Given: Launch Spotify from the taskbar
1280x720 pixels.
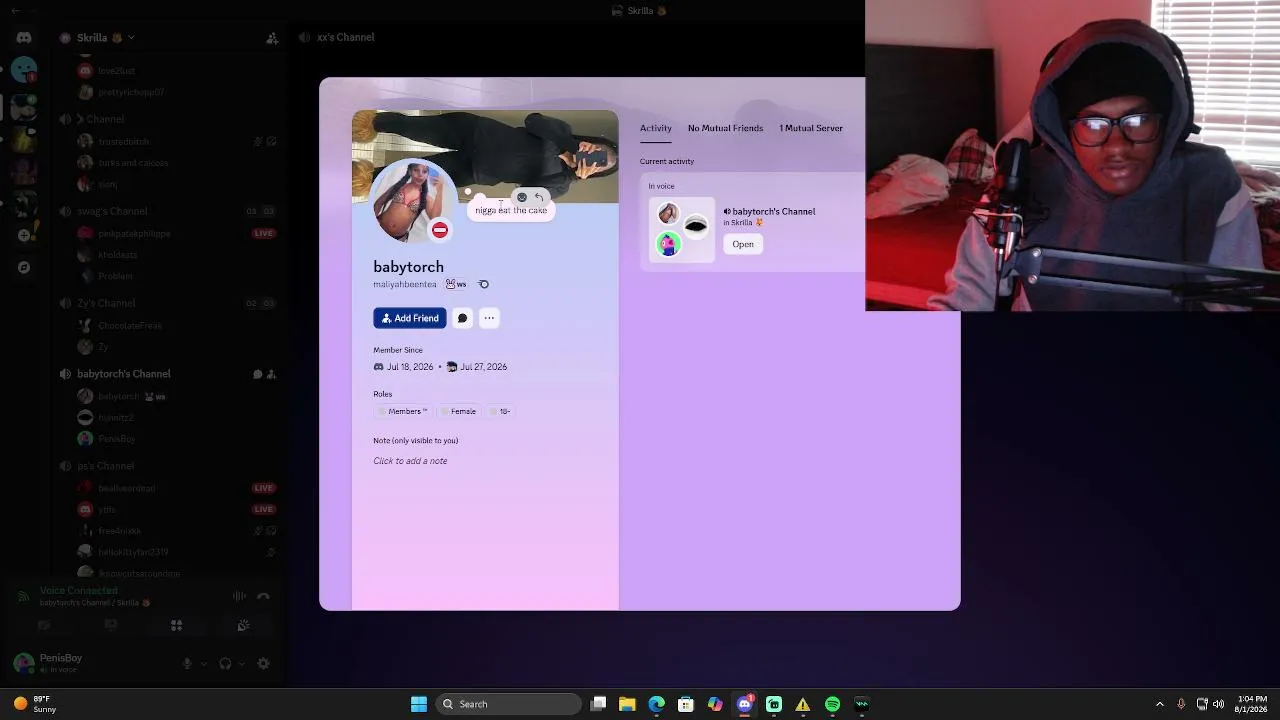Looking at the screenshot, I should click(832, 704).
